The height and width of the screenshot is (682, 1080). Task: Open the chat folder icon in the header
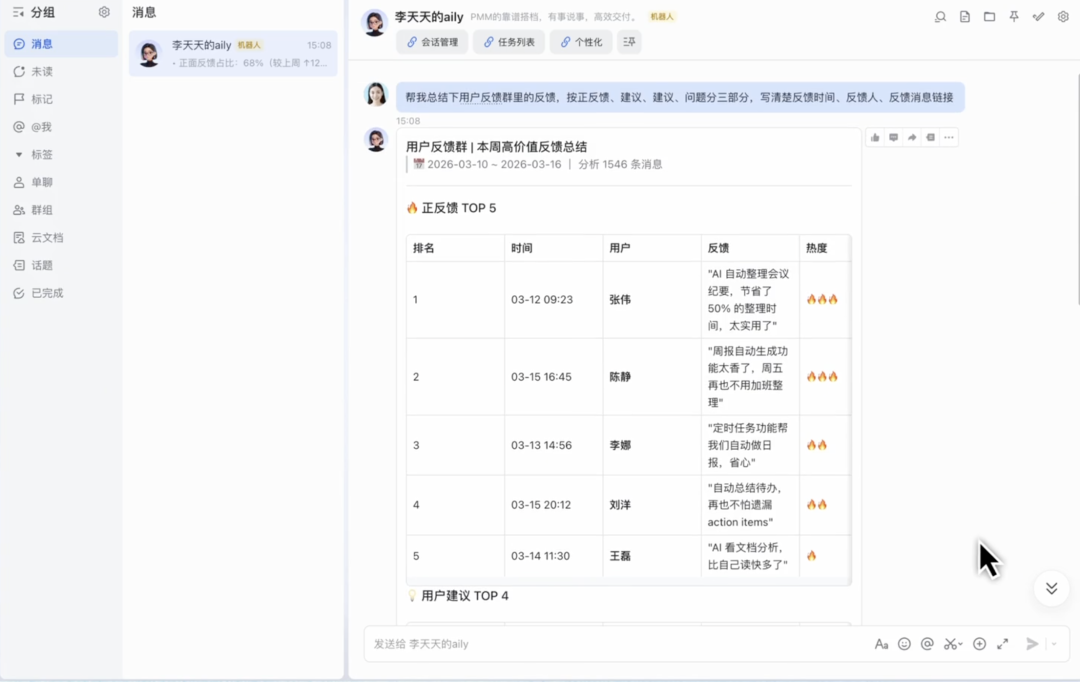coord(989,17)
